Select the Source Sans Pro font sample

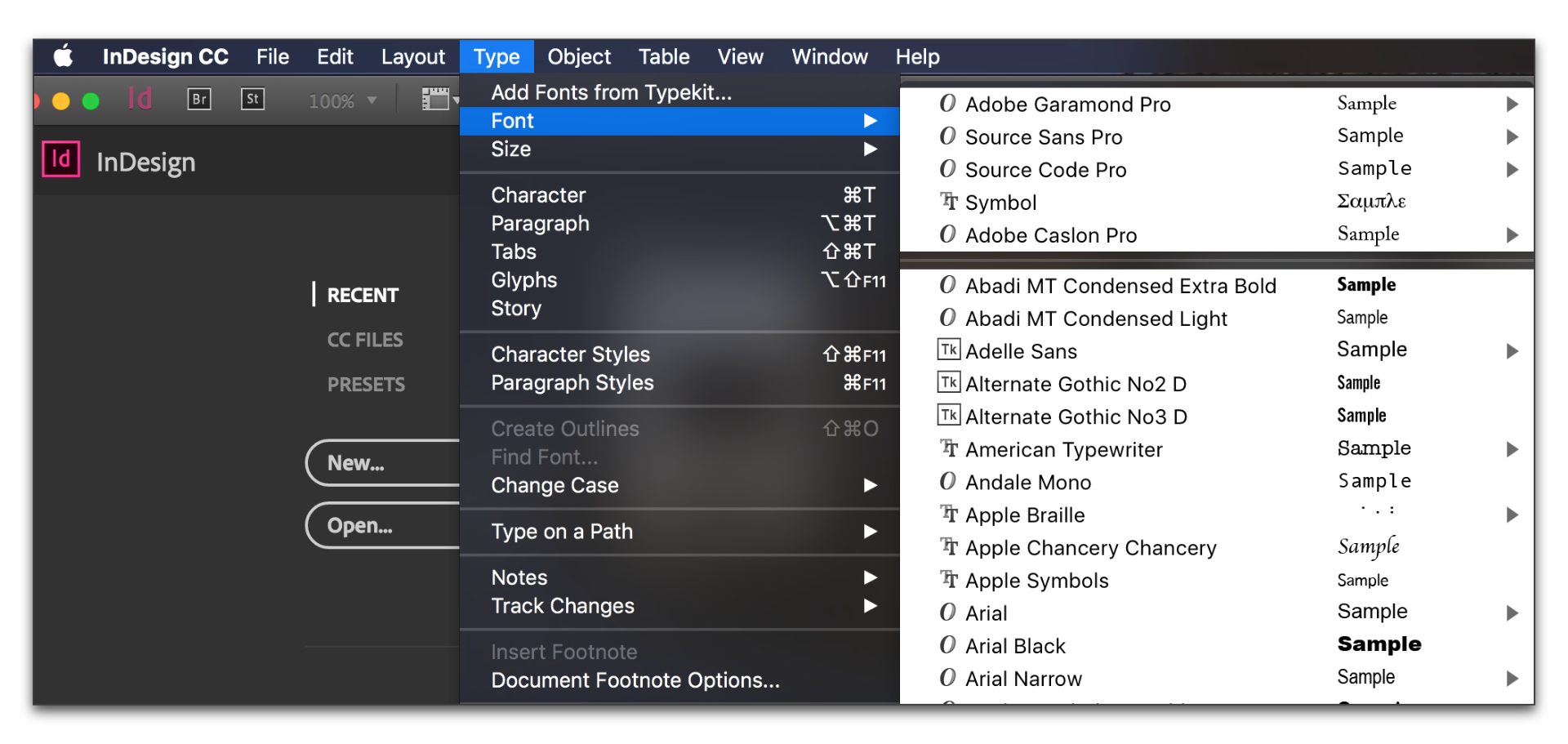[1370, 136]
